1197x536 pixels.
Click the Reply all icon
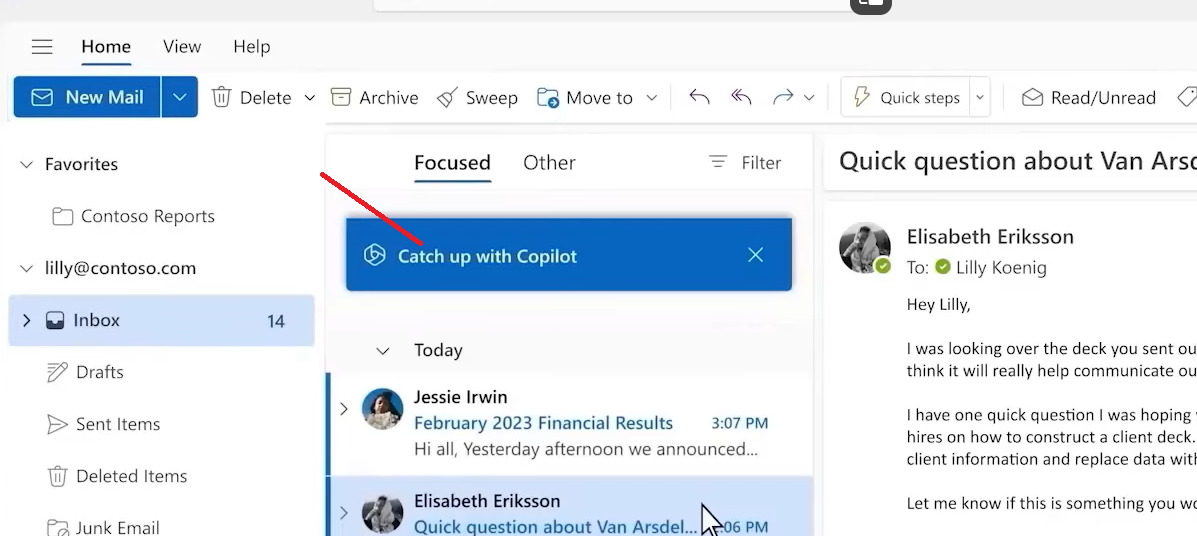(741, 97)
